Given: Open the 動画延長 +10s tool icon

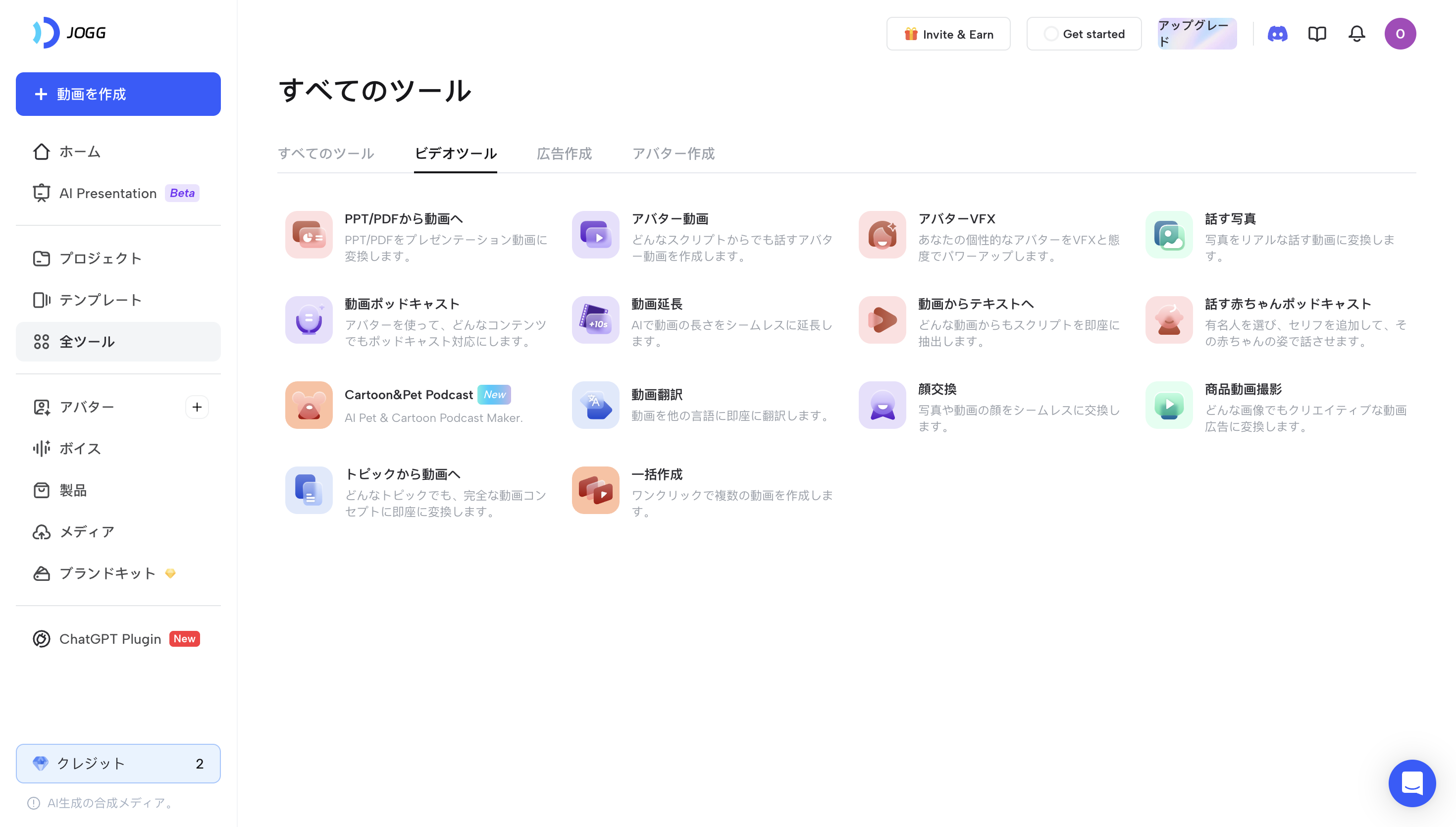Looking at the screenshot, I should [x=595, y=320].
